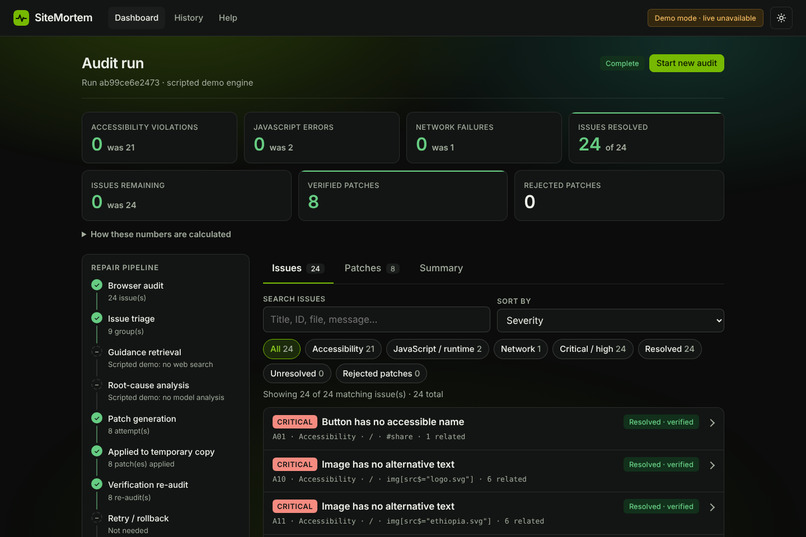Toggle the light/dark theme sun icon

(x=781, y=18)
